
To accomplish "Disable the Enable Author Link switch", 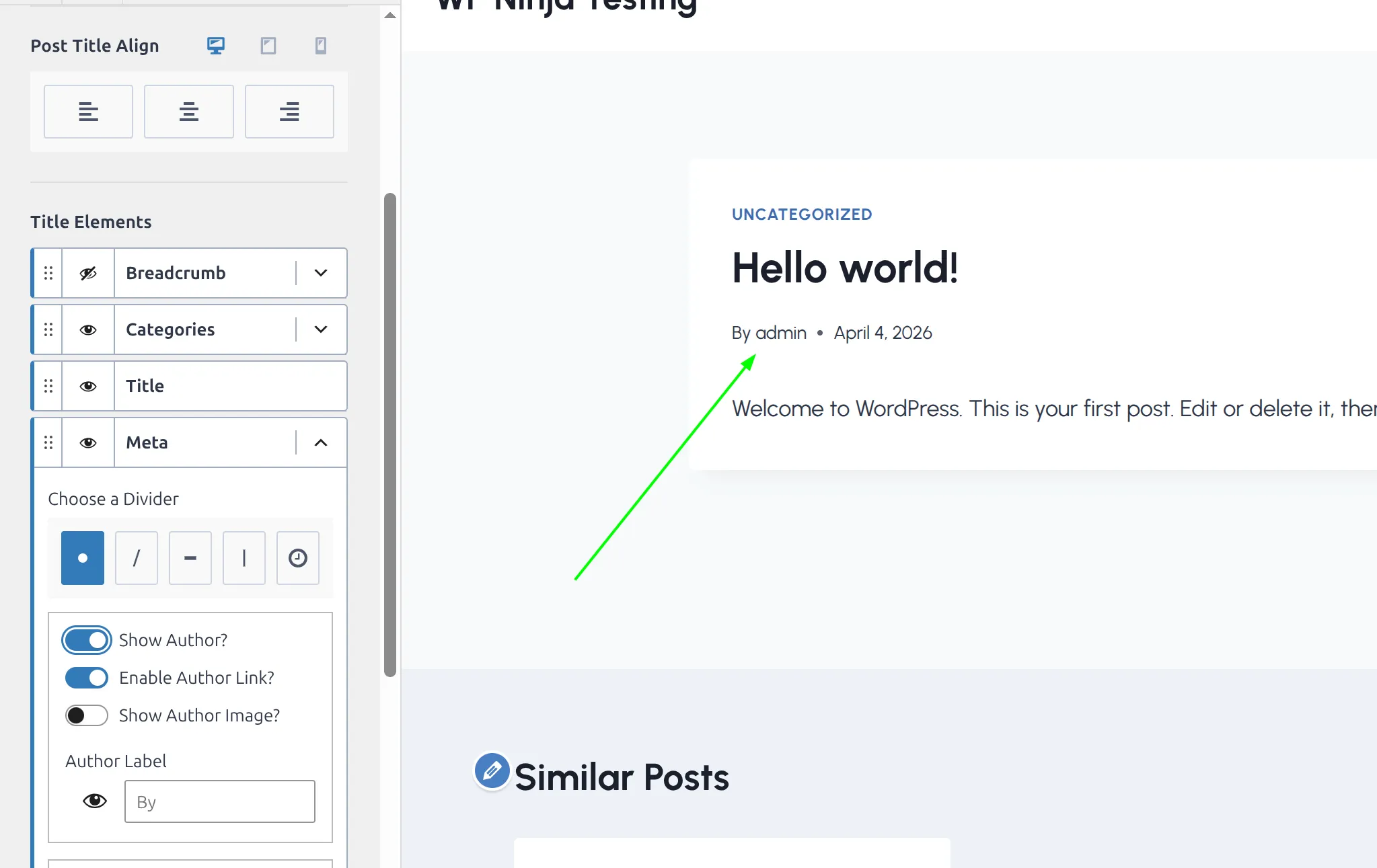I will point(87,678).
